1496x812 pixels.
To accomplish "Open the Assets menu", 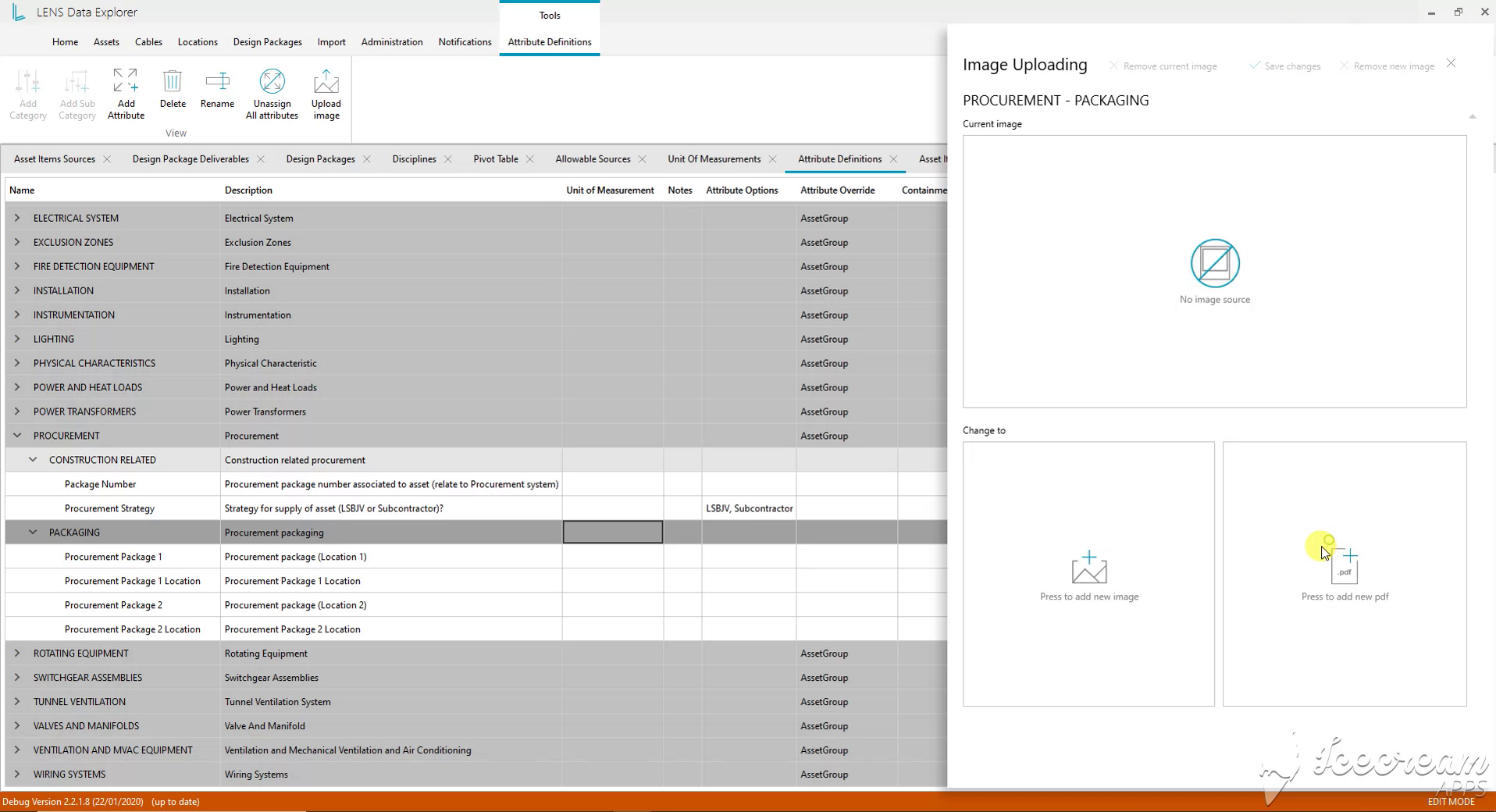I will [106, 42].
